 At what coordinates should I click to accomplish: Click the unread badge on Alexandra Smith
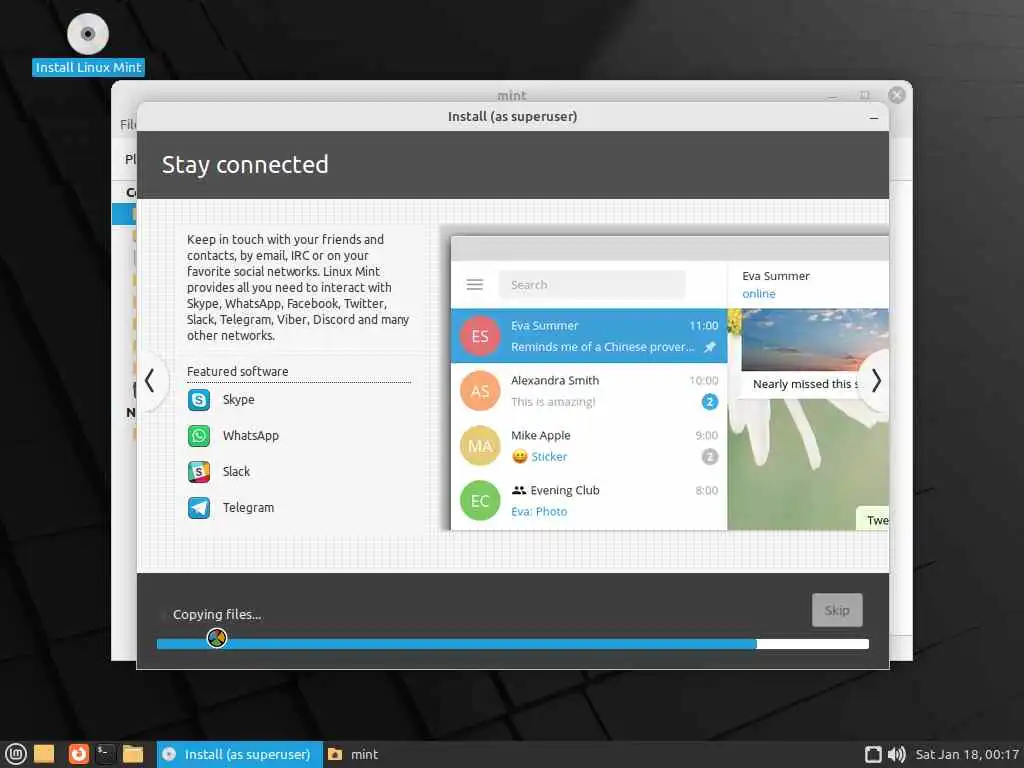[x=710, y=402]
